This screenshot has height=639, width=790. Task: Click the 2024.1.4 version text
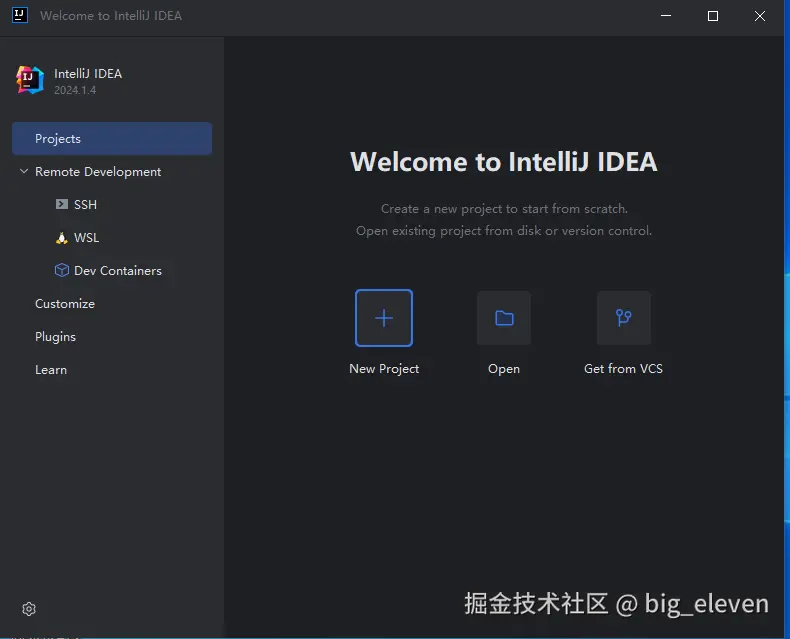pyautogui.click(x=75, y=90)
